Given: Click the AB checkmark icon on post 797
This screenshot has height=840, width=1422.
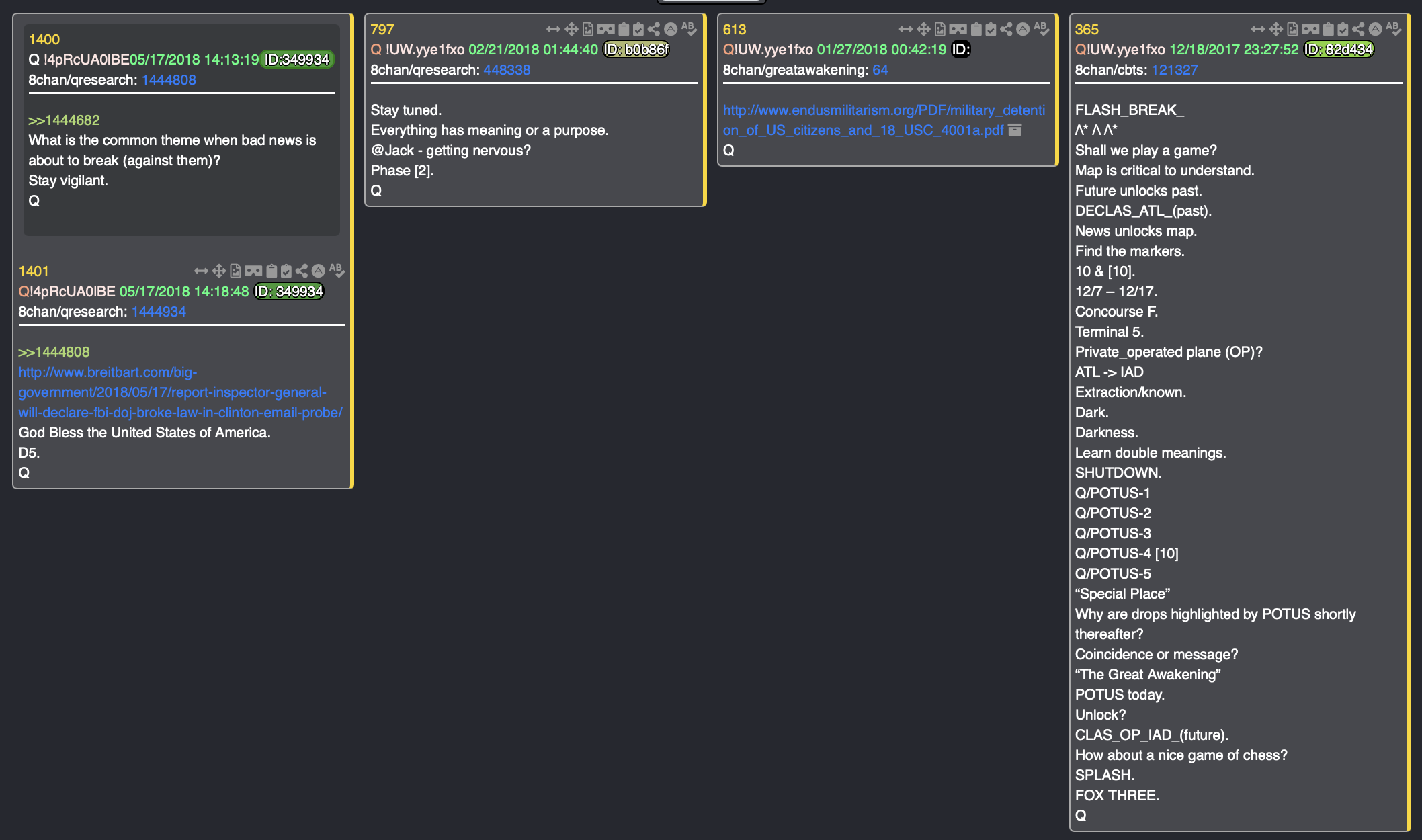Looking at the screenshot, I should (x=689, y=29).
